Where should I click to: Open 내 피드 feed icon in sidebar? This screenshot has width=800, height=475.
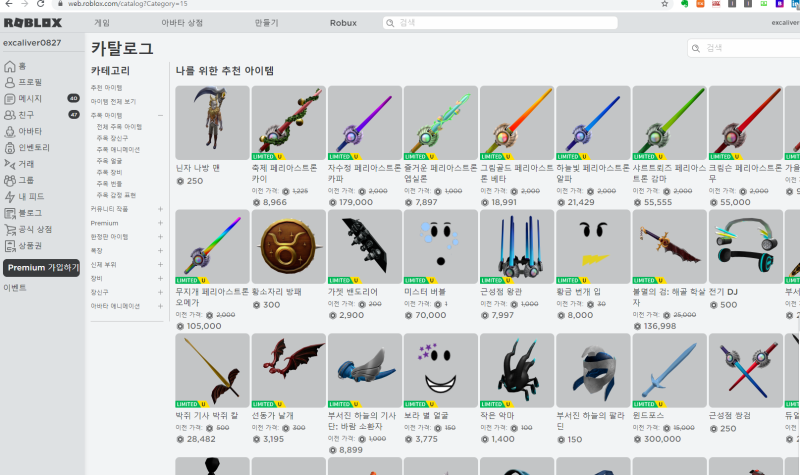10,196
